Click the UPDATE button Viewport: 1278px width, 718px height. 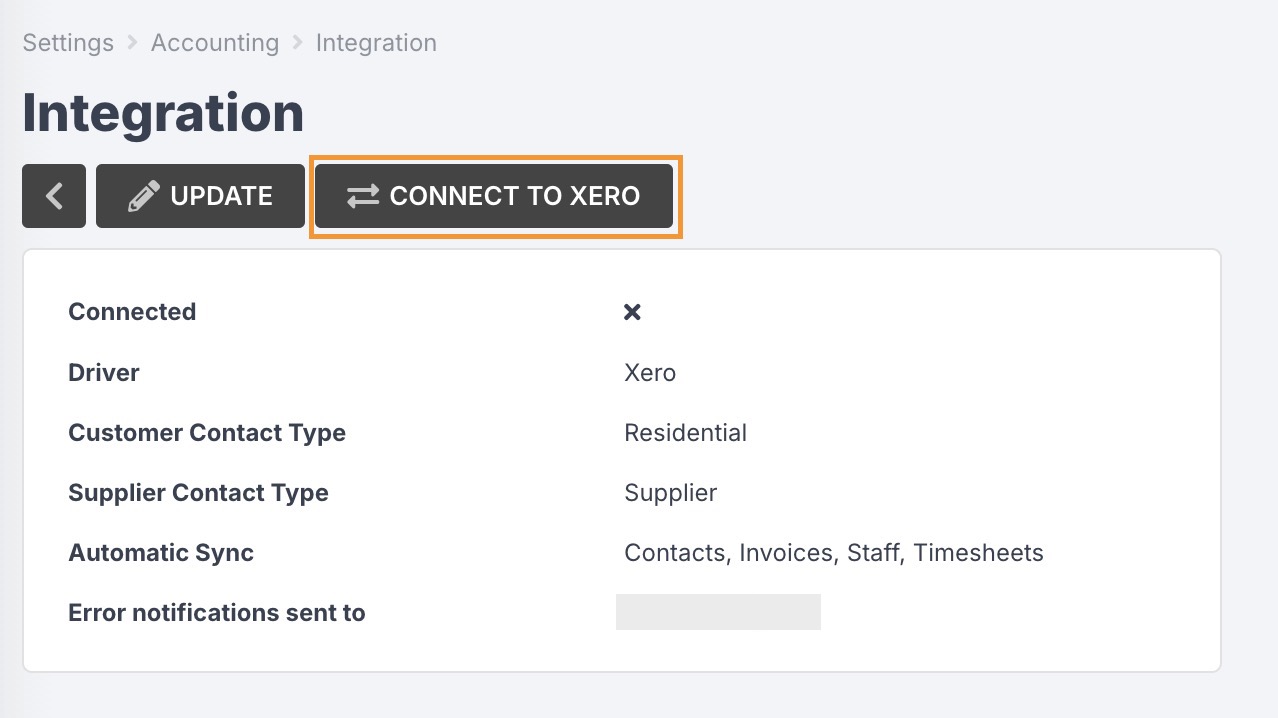point(200,196)
